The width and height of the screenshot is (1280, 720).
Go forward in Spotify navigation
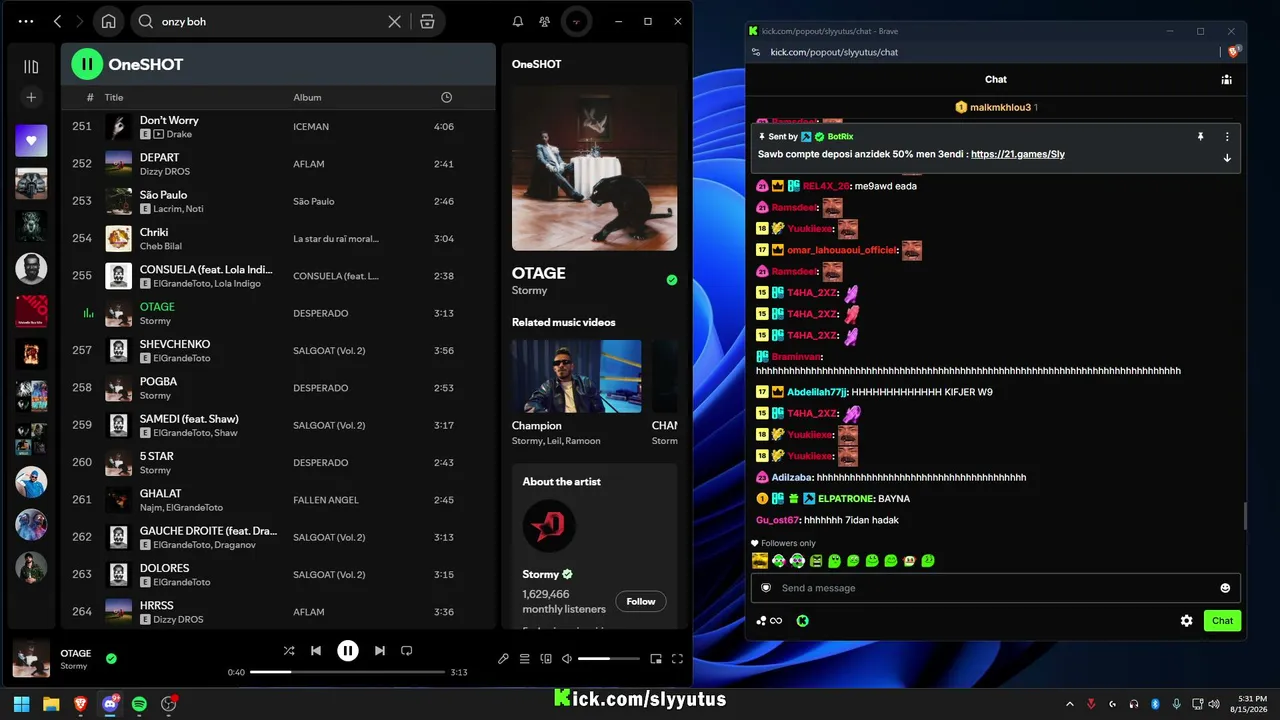click(78, 21)
